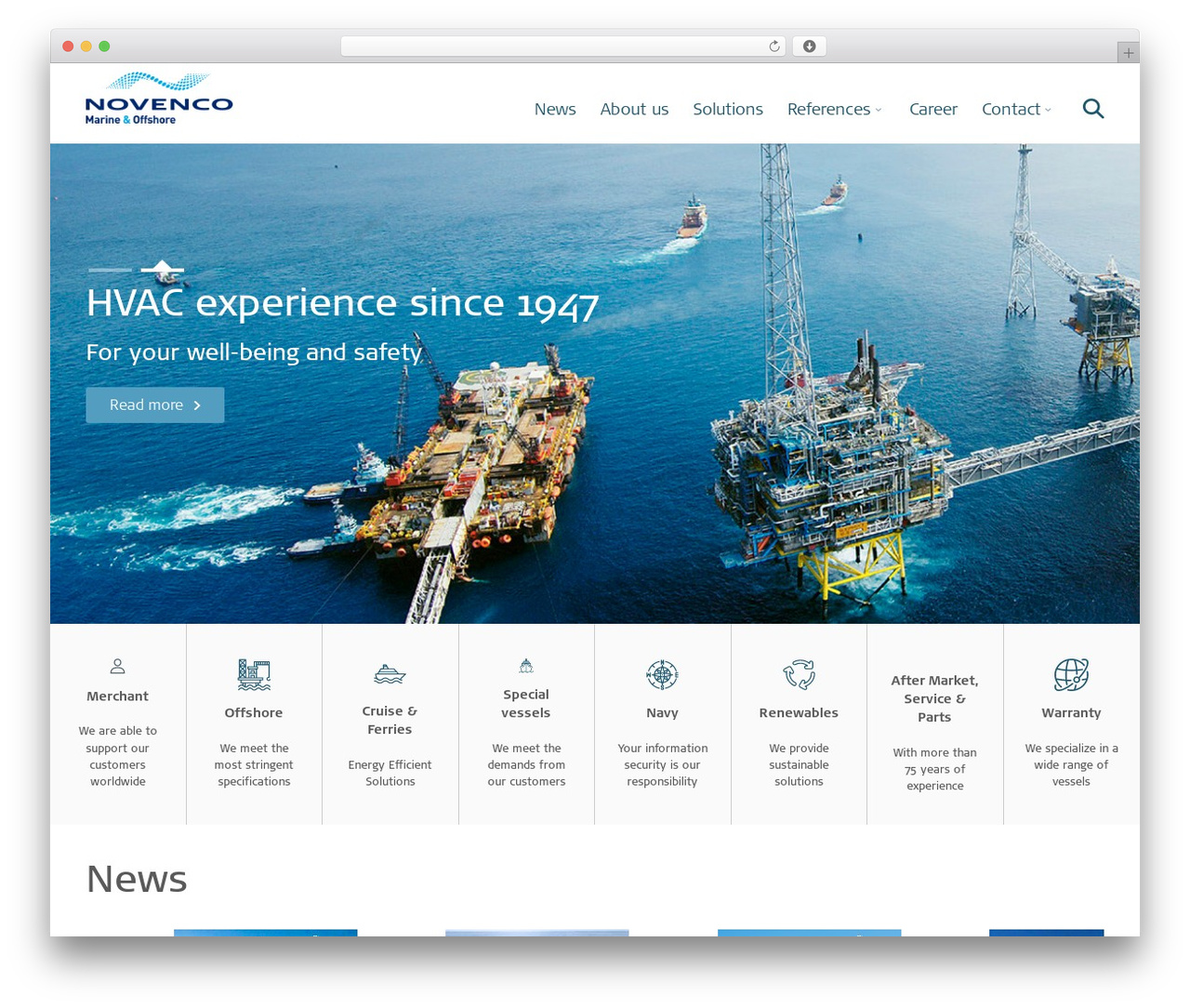Reload the page in the browser
The image size is (1190, 1008).
tap(773, 46)
